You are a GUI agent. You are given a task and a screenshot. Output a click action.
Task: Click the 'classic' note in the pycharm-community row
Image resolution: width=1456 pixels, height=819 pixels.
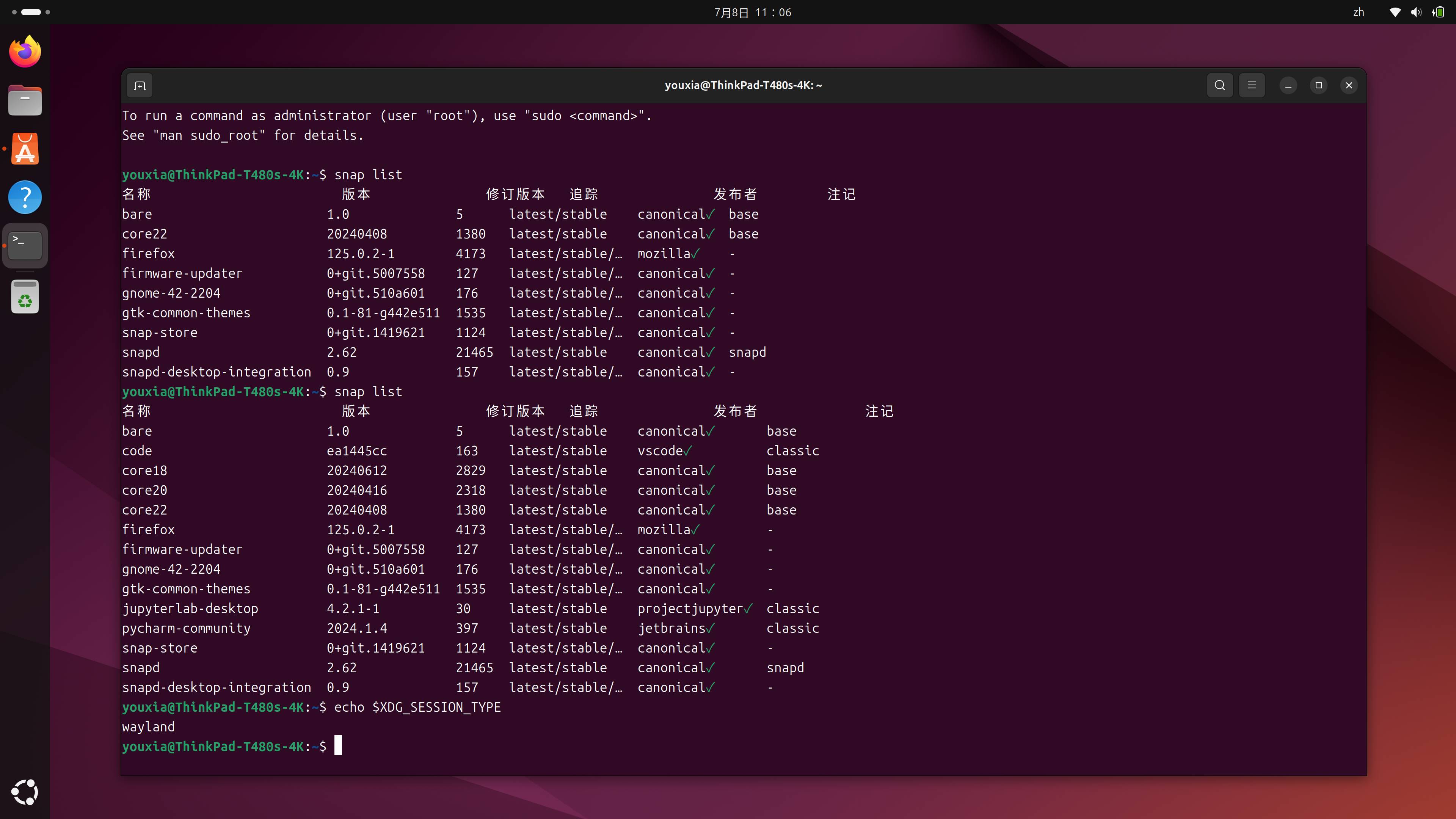coord(792,629)
